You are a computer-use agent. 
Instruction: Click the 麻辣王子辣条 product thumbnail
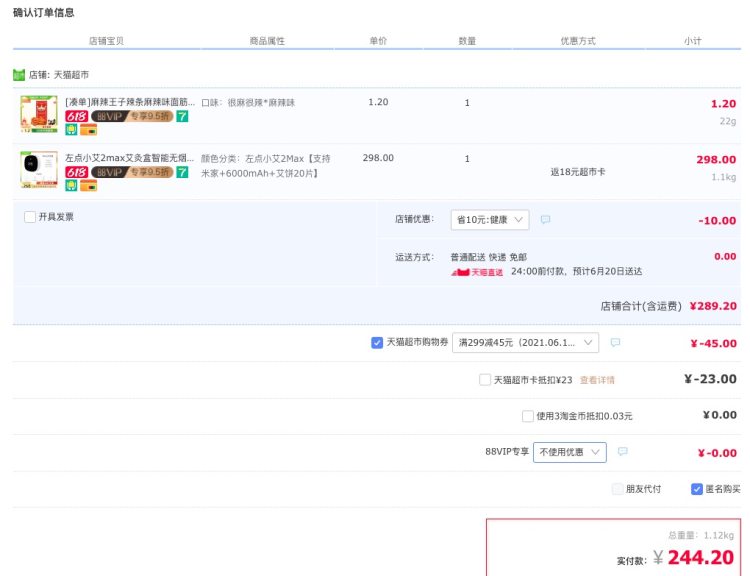coord(39,114)
